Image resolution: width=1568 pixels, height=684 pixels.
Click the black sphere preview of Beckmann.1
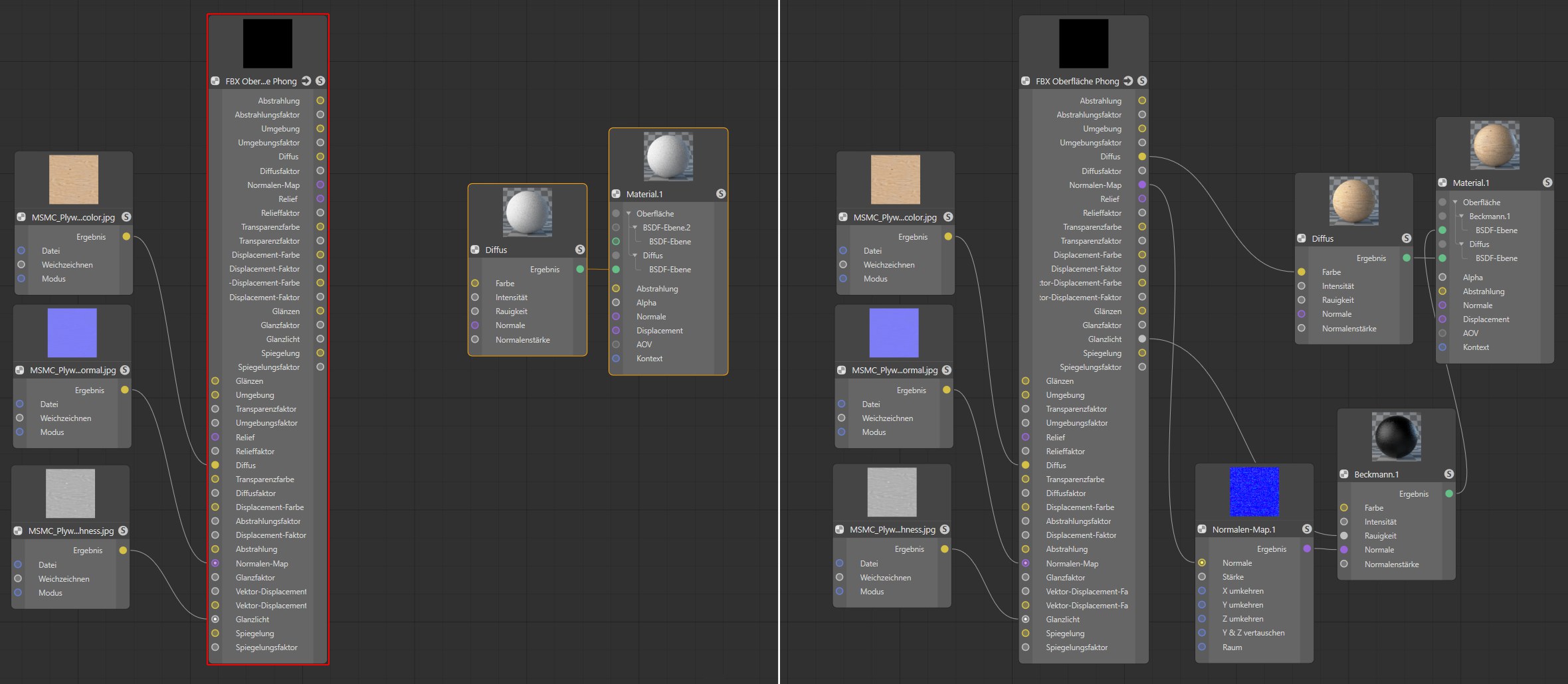(x=1396, y=436)
